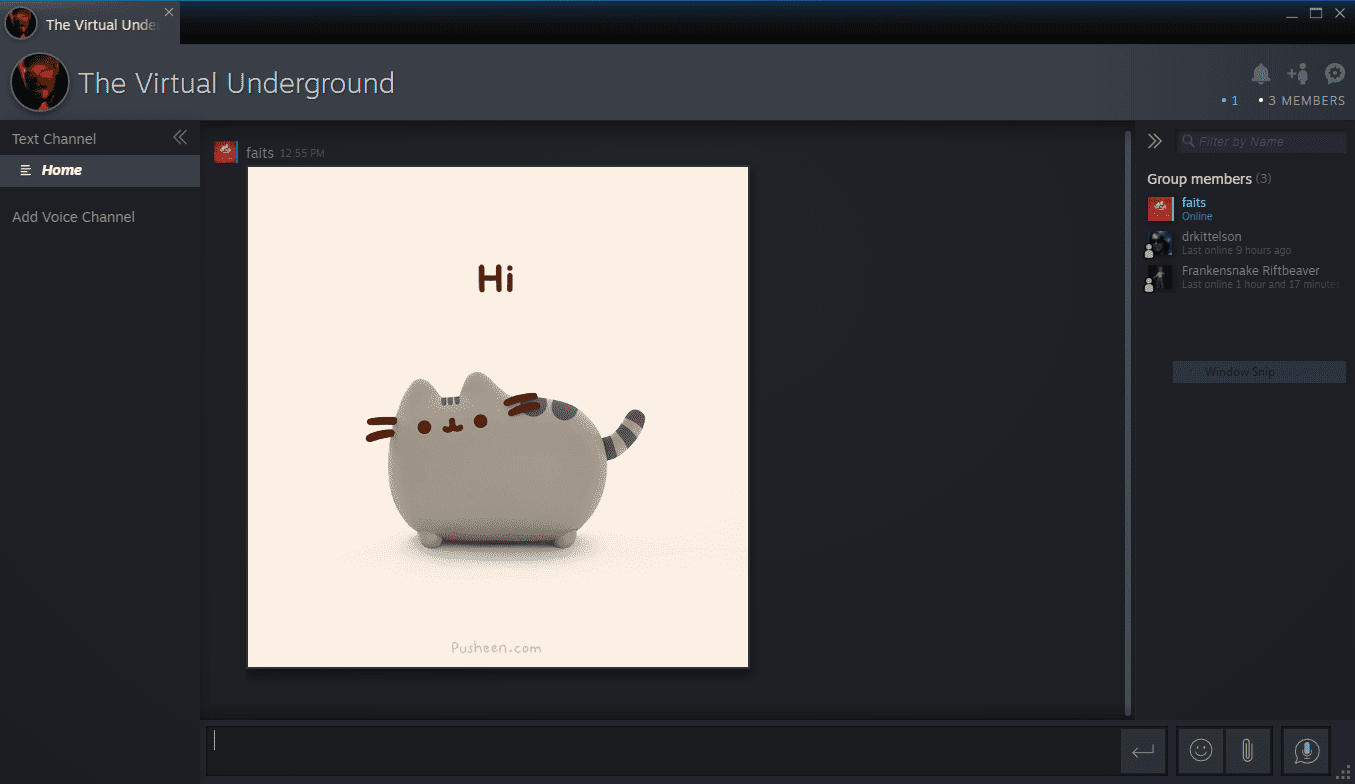
Task: Open the Pusheen Hi image
Action: click(498, 417)
